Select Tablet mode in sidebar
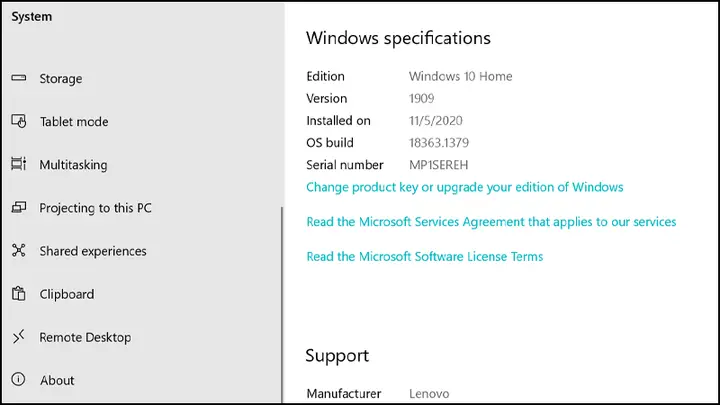This screenshot has width=720, height=405. pyautogui.click(x=74, y=122)
